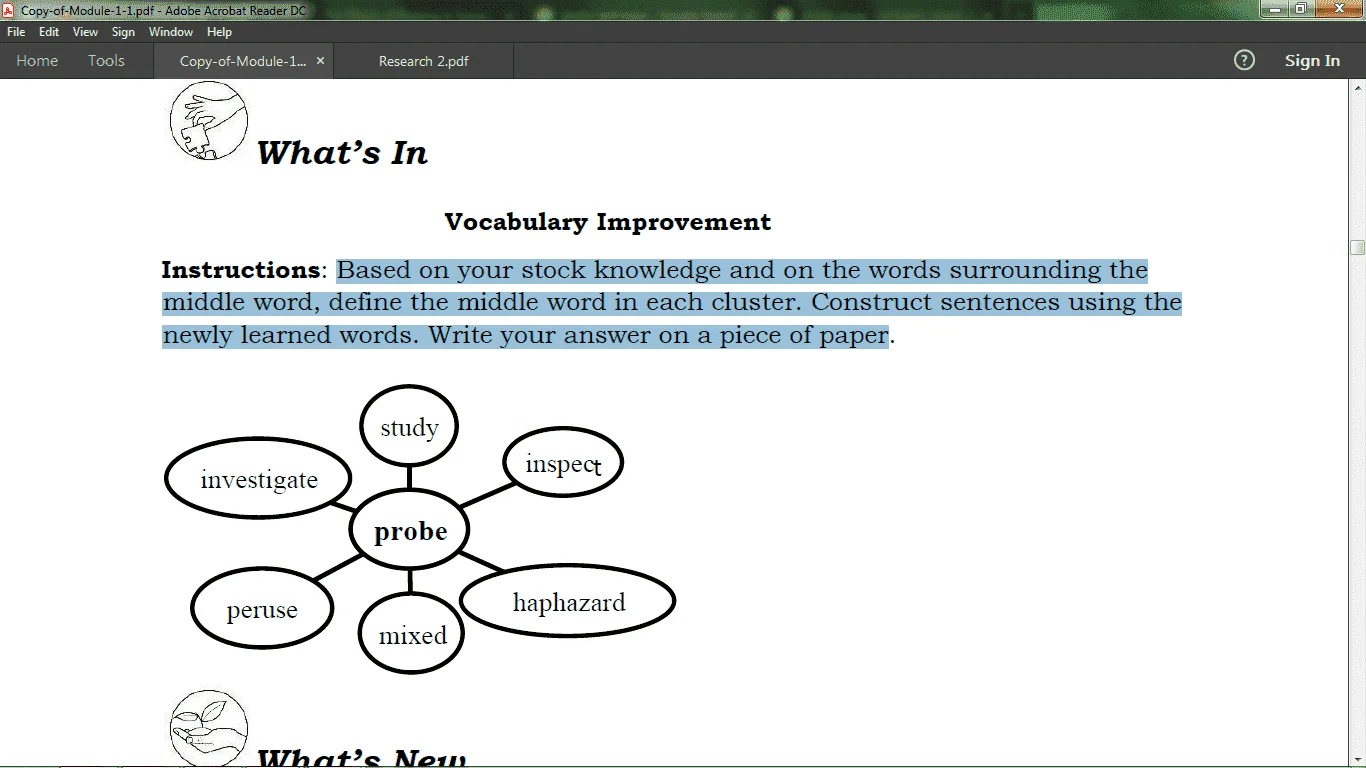Click the vertical scrollbar thumb
The width and height of the screenshot is (1366, 768).
tap(1357, 247)
